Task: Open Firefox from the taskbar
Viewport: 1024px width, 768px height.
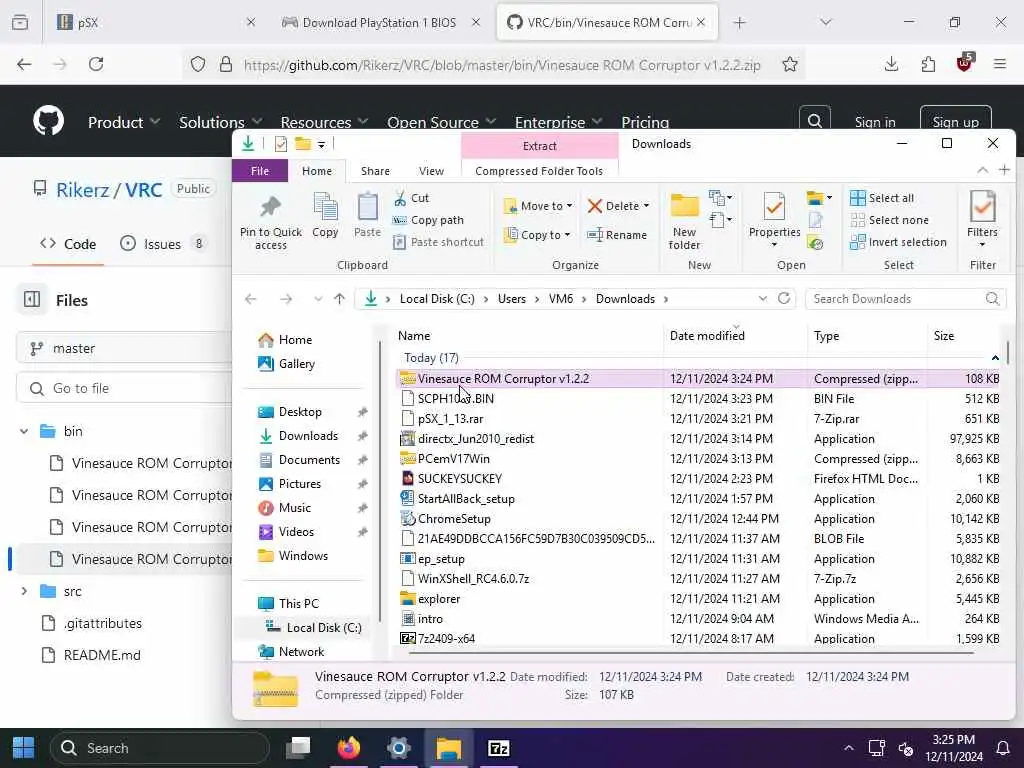Action: pos(348,748)
